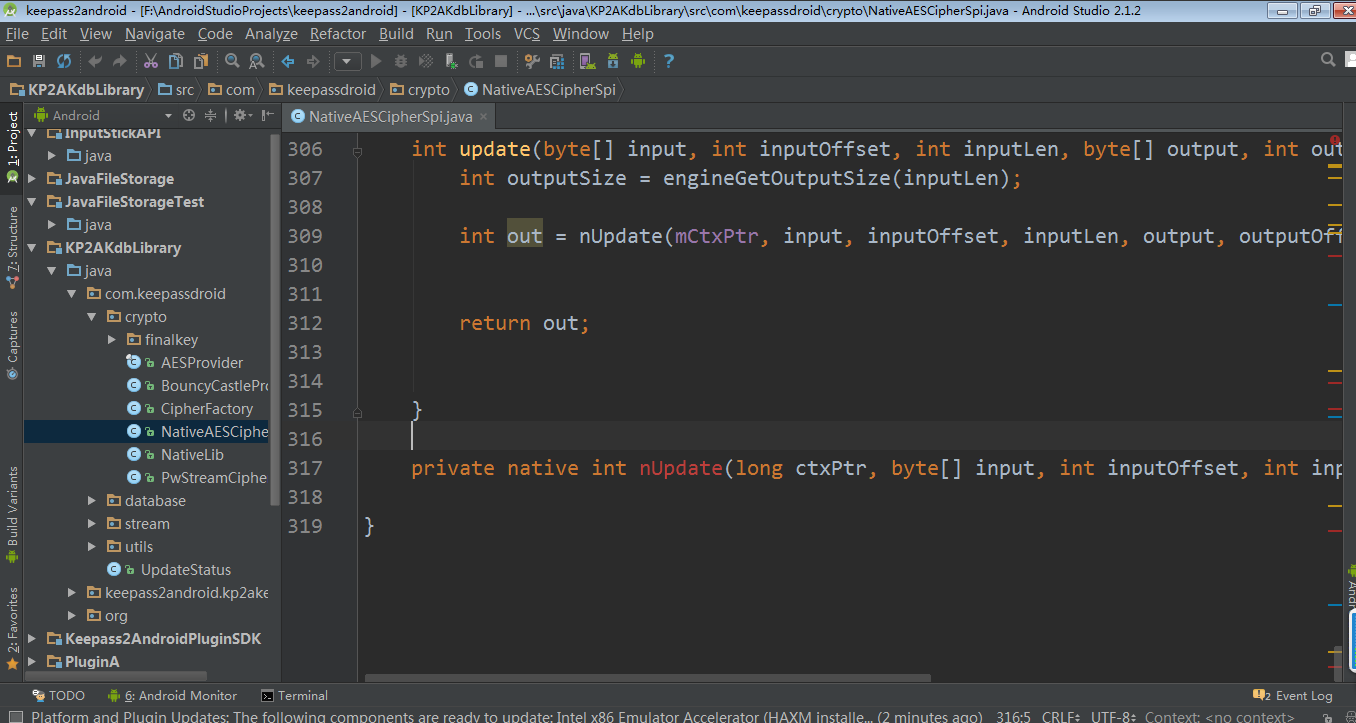Expand the database folder

(92, 501)
